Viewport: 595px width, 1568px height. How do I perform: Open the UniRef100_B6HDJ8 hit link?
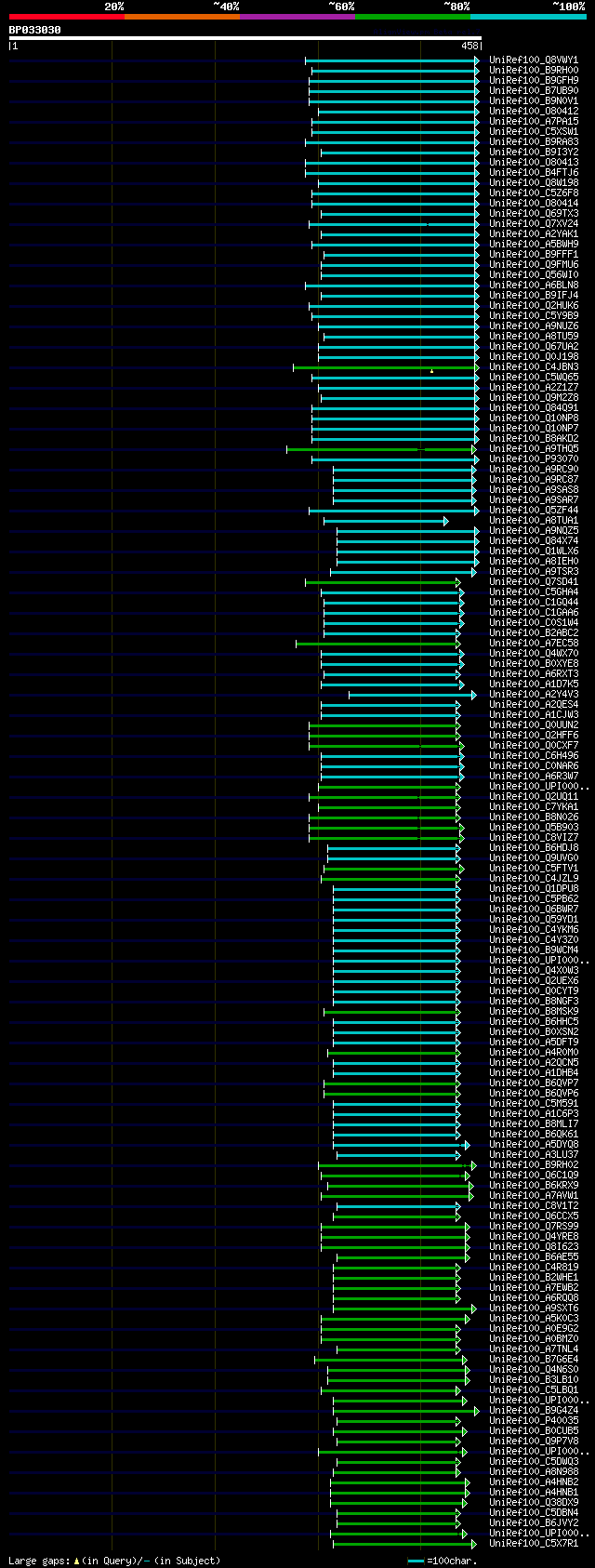(x=534, y=848)
